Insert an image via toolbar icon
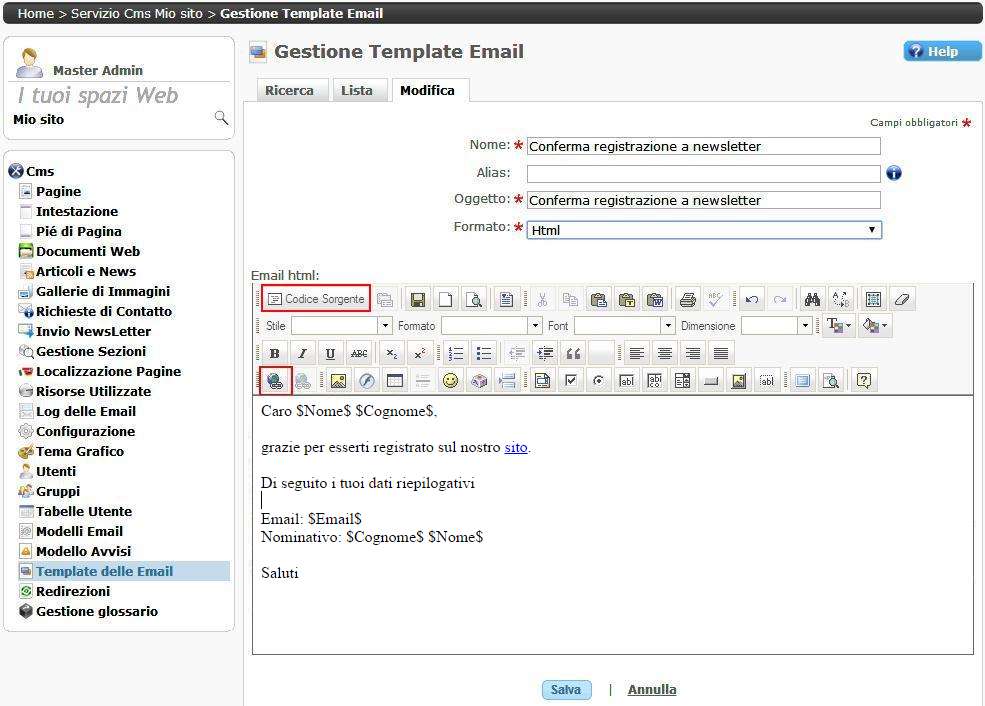 (x=338, y=381)
